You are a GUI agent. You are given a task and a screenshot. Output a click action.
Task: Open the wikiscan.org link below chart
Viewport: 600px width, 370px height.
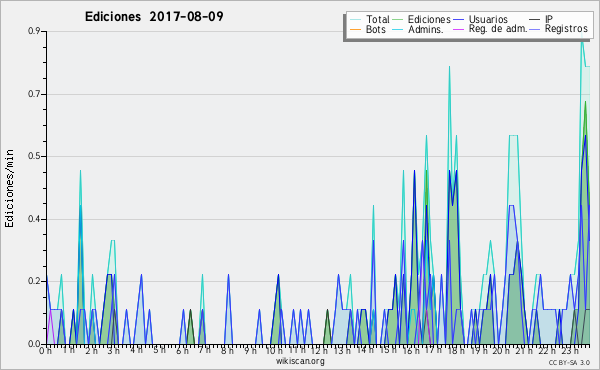300,361
